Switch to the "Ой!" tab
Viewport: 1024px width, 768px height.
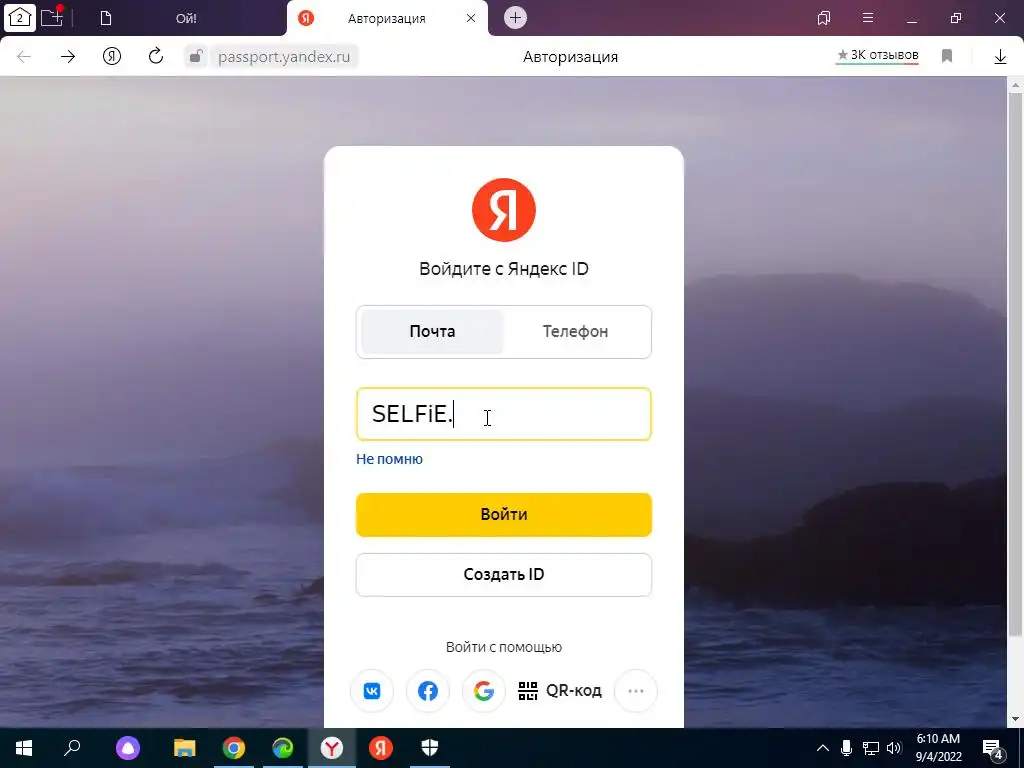click(x=186, y=18)
